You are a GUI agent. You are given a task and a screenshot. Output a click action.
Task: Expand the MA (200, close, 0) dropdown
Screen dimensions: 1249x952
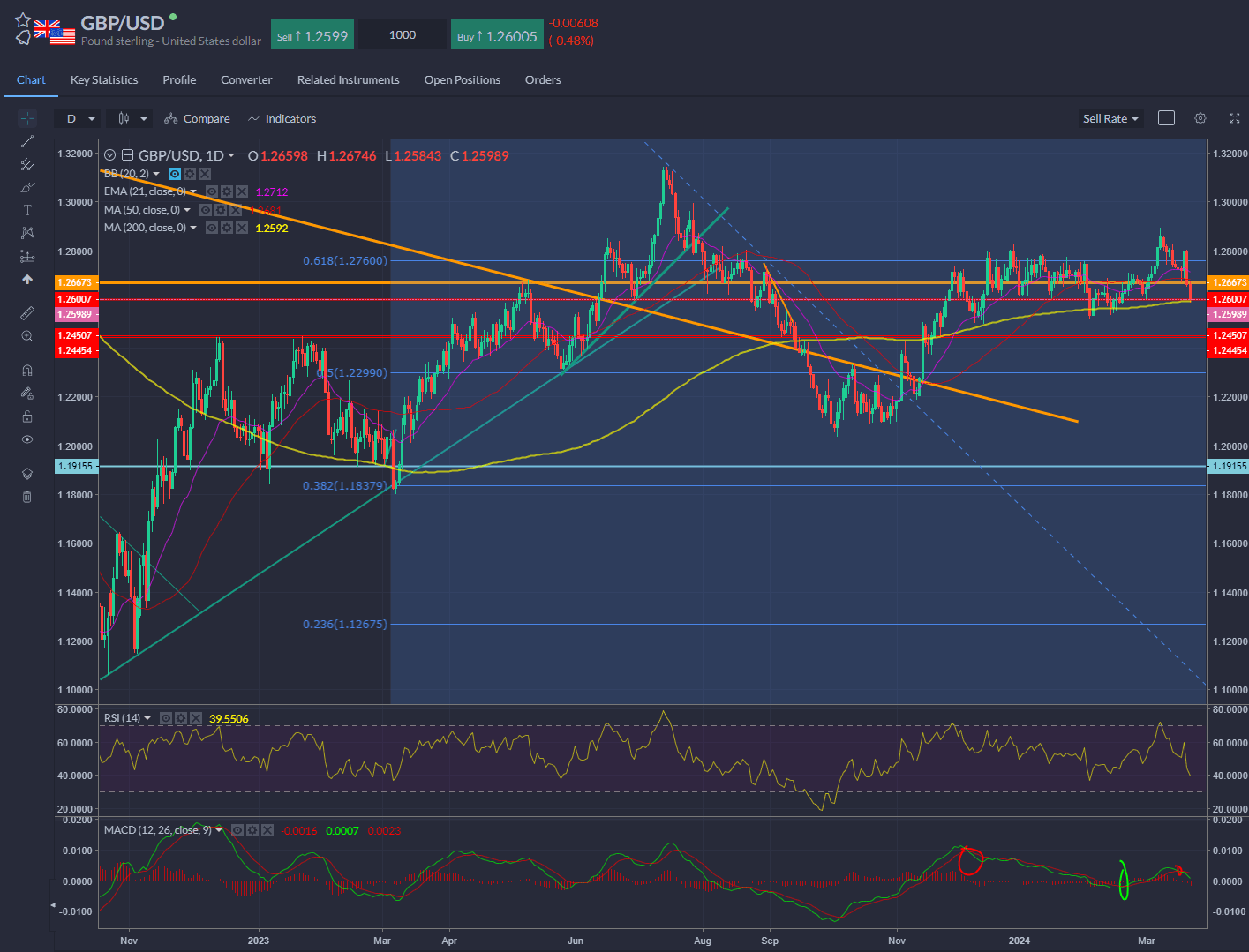[x=193, y=228]
